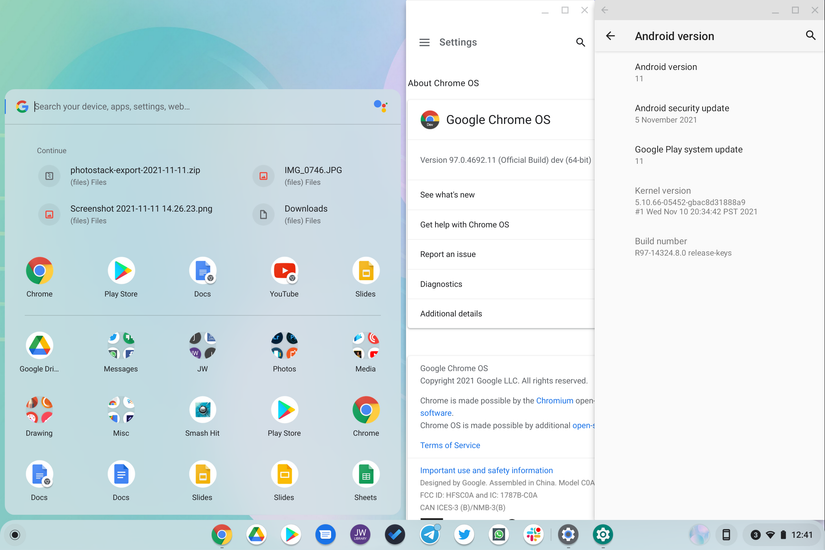This screenshot has width=825, height=550.
Task: Click the Terms of Service link
Action: pyautogui.click(x=450, y=445)
